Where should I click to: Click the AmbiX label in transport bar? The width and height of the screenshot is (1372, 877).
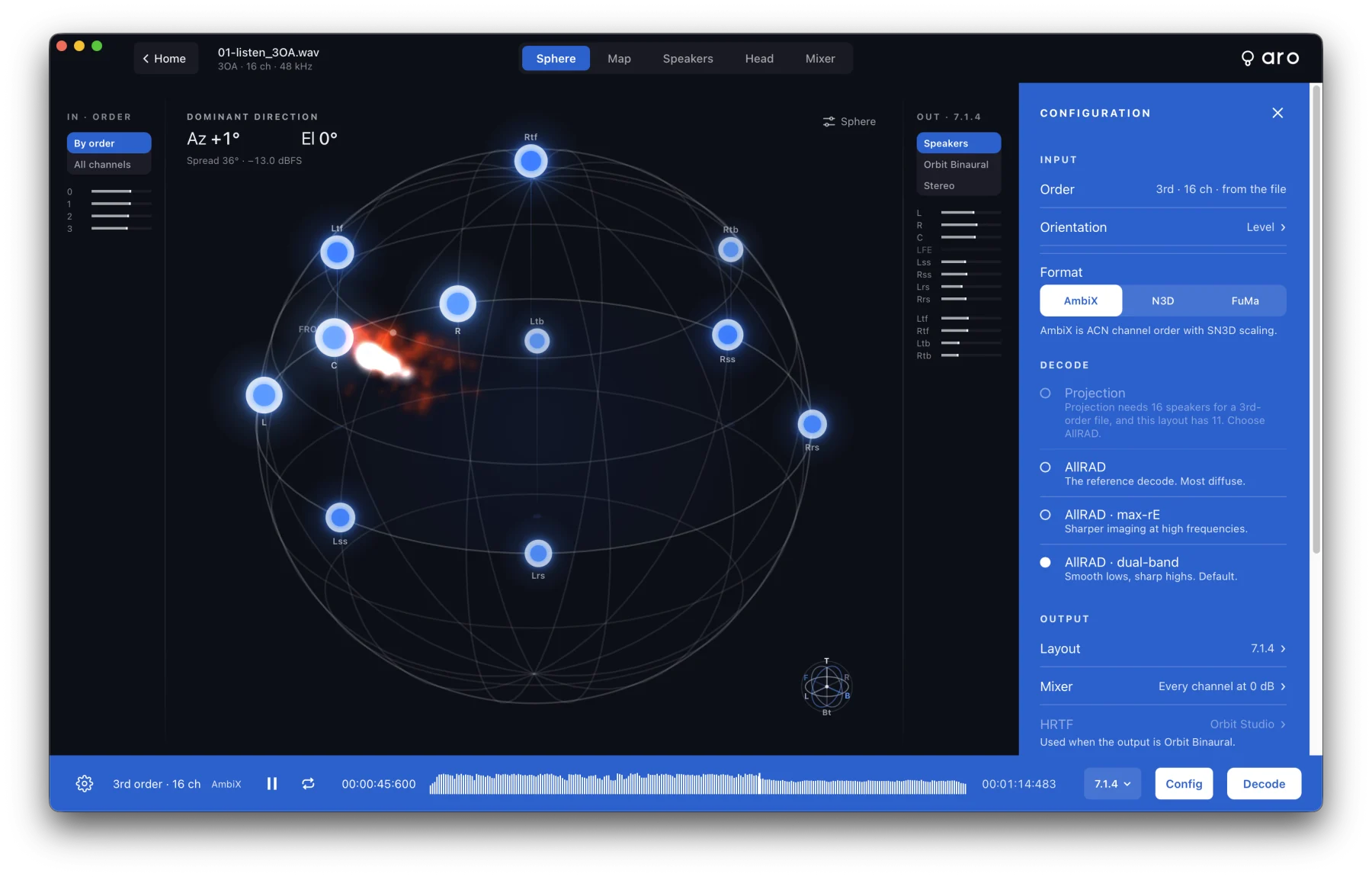(x=226, y=784)
